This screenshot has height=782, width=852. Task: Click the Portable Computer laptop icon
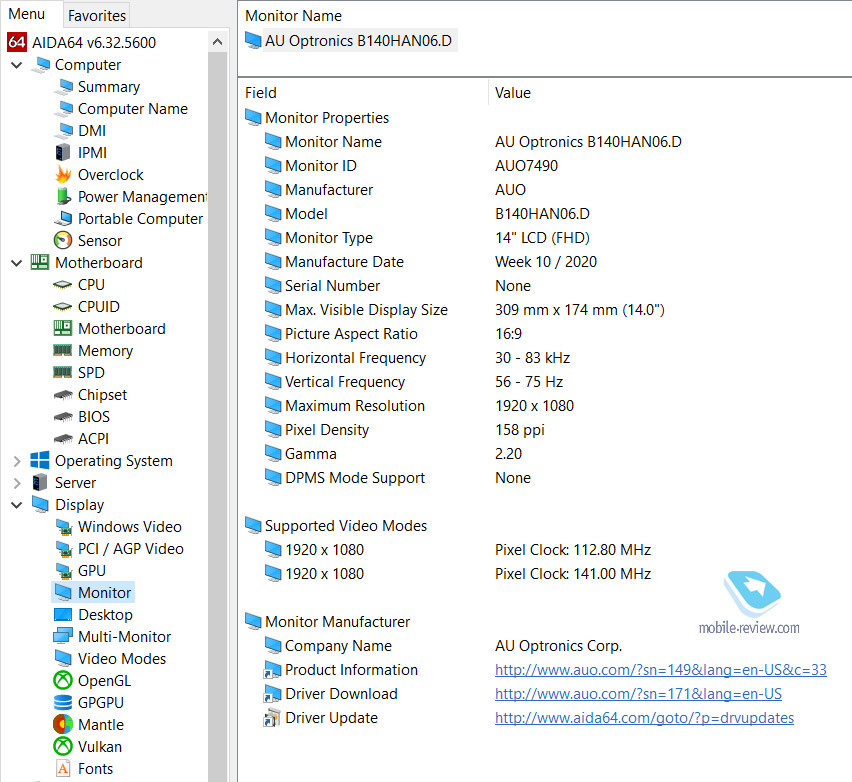pos(63,218)
